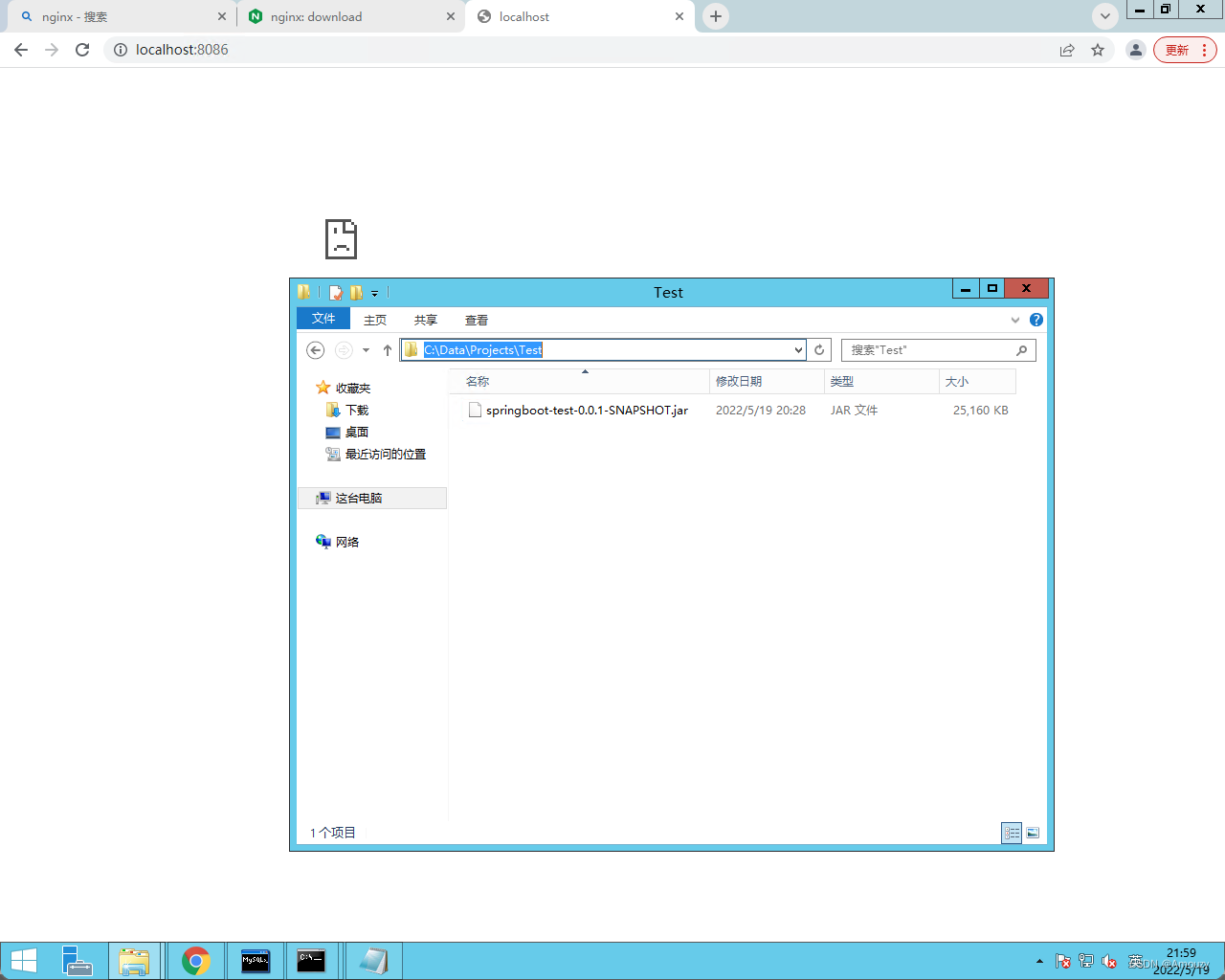Switch to the 查看 ribbon tab
The width and height of the screenshot is (1225, 980).
476,320
